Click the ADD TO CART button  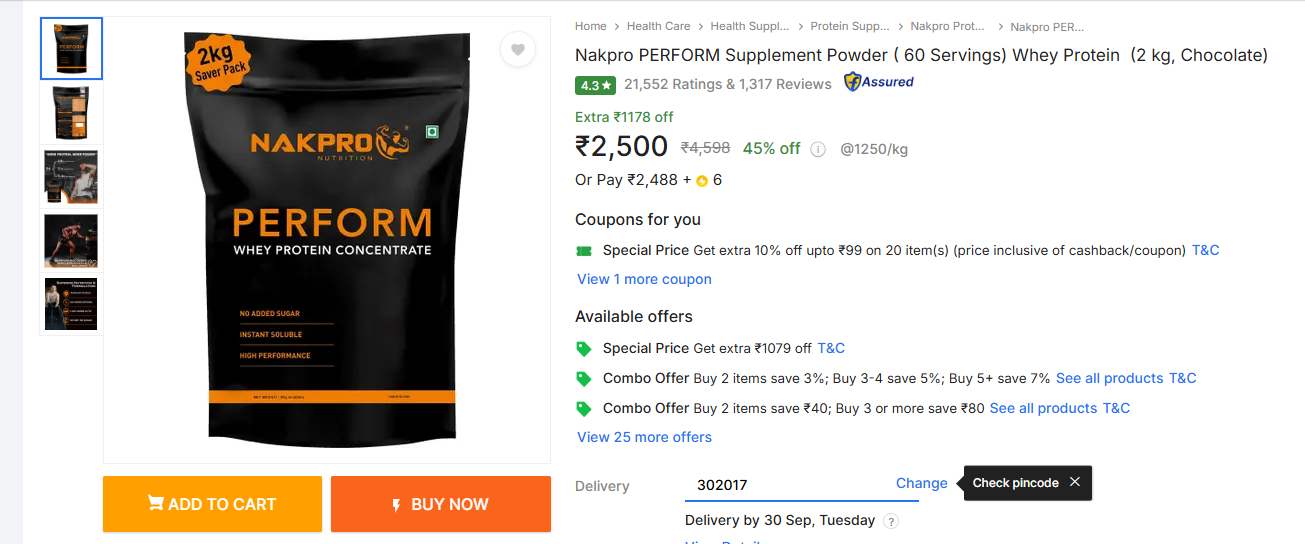pos(212,504)
